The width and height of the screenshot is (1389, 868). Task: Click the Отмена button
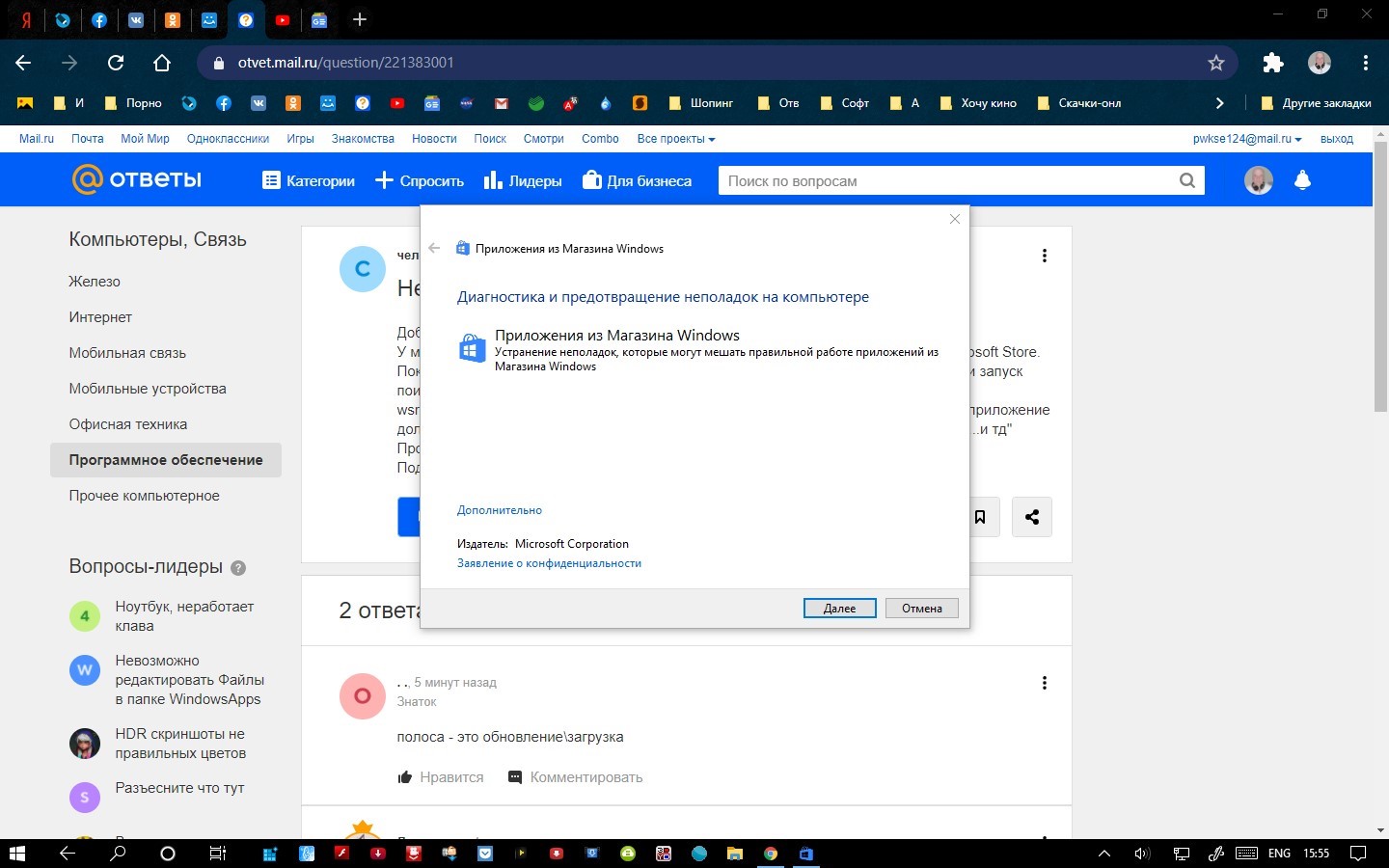[922, 609]
